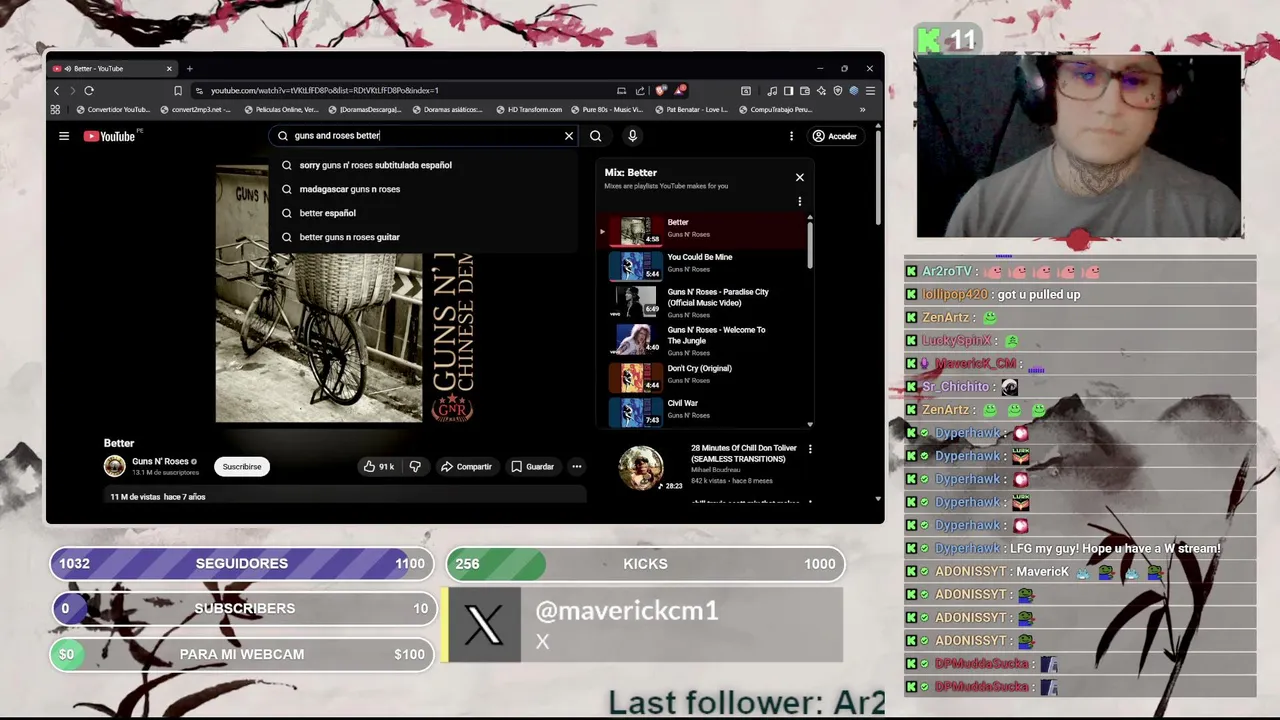Click the Suscribirse button
This screenshot has width=1280, height=720.
242,466
